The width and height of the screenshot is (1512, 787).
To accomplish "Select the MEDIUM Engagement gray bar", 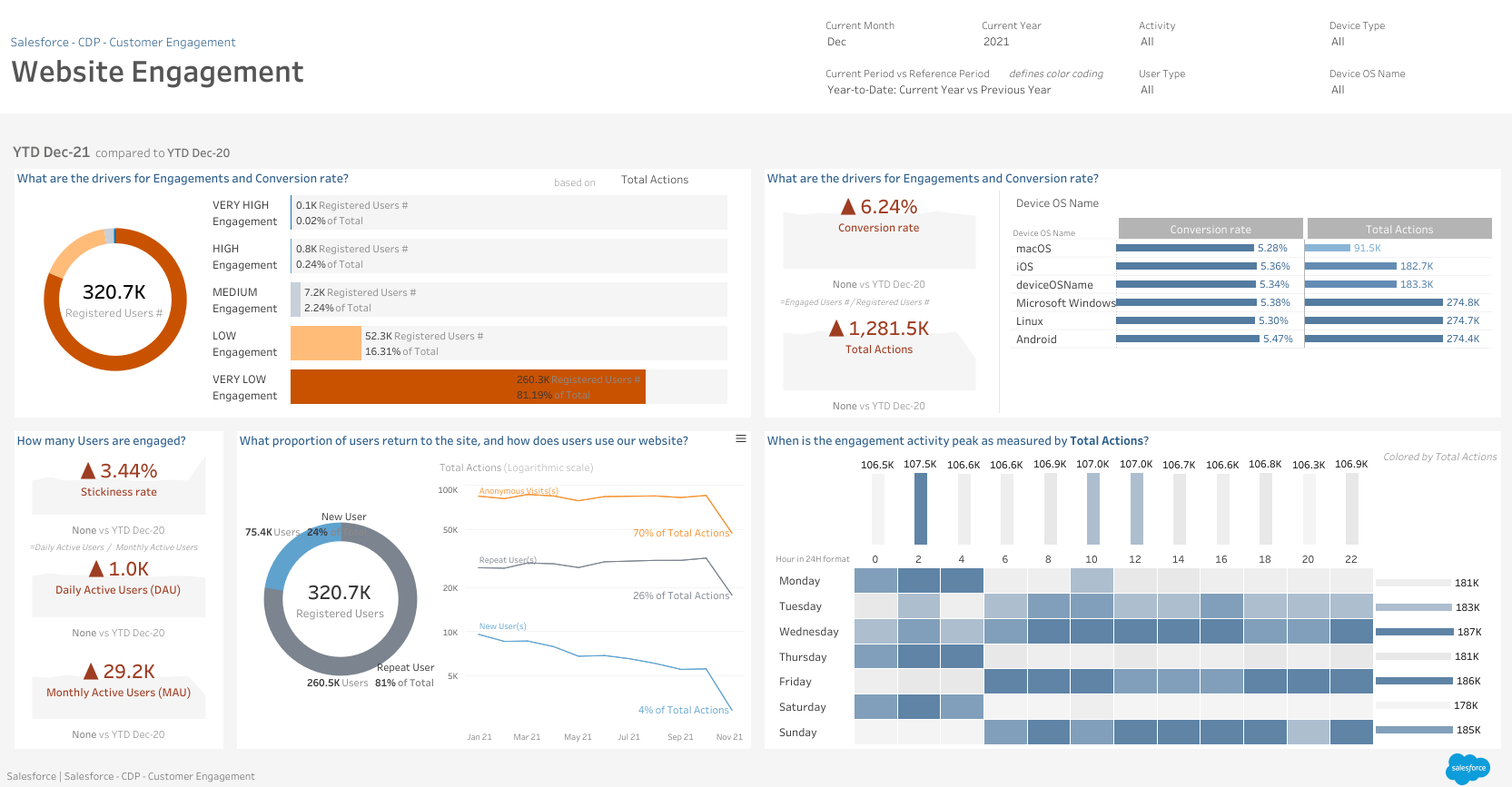I will [295, 300].
